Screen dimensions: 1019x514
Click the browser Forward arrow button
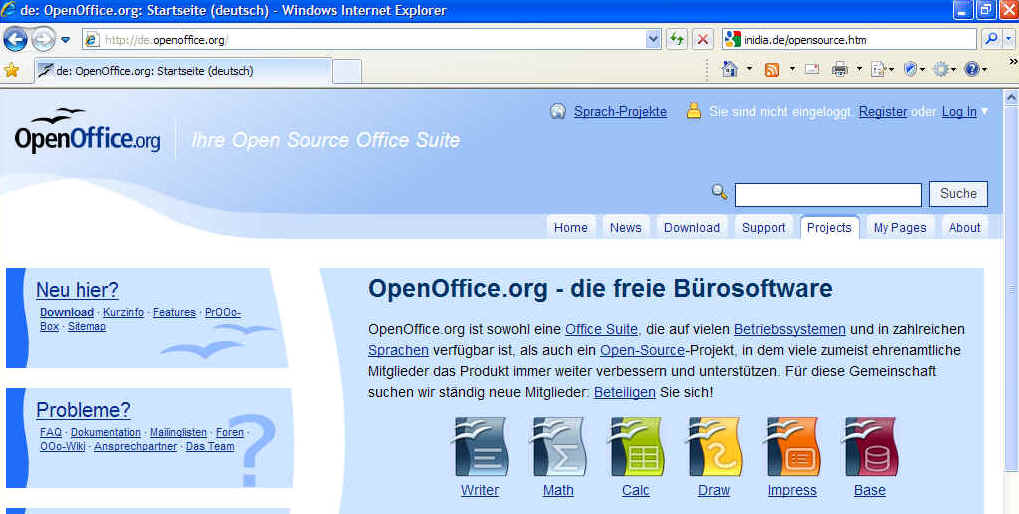point(43,40)
